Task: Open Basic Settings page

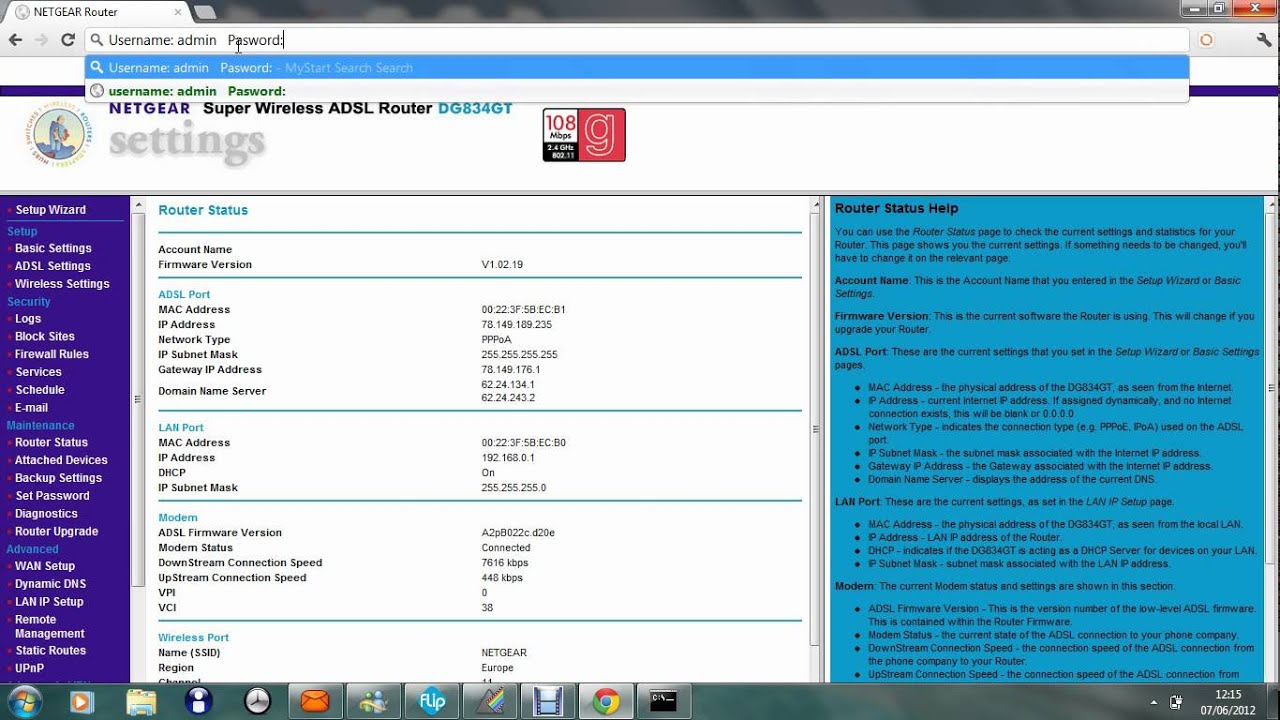Action: (53, 248)
